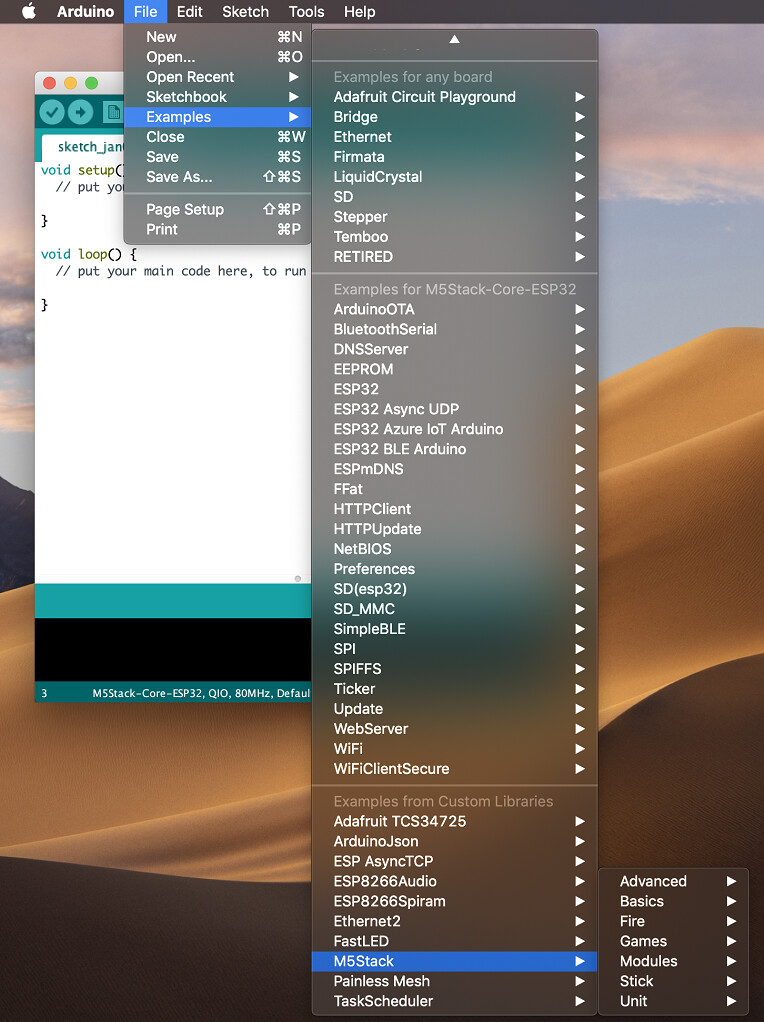Open the ESPmDNS examples submenu

click(x=455, y=469)
